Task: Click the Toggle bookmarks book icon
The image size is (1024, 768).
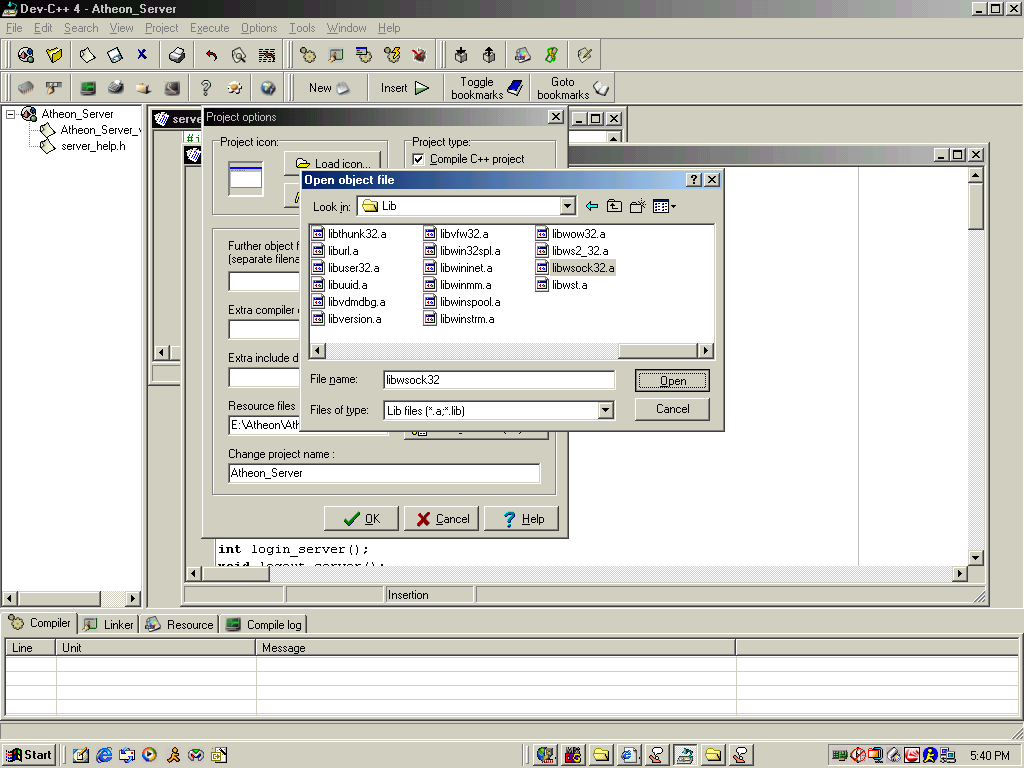Action: tap(515, 88)
